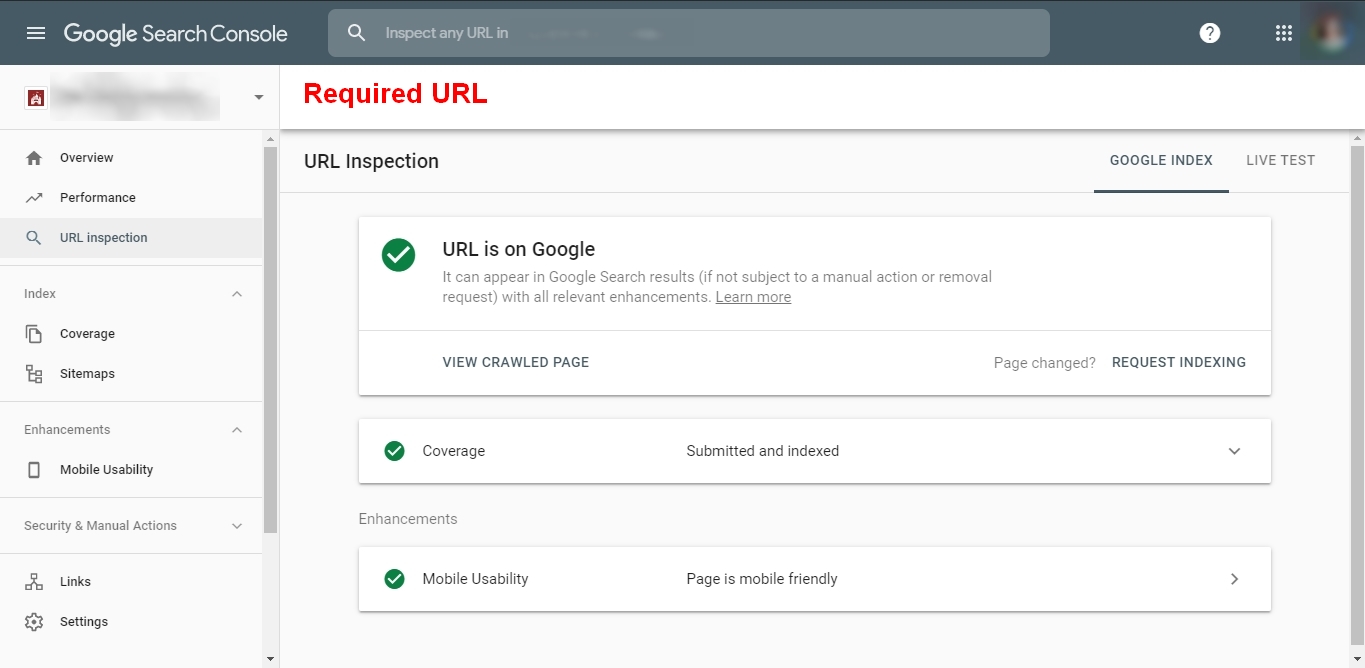Click the 'Page changed?' text

pyautogui.click(x=1045, y=363)
